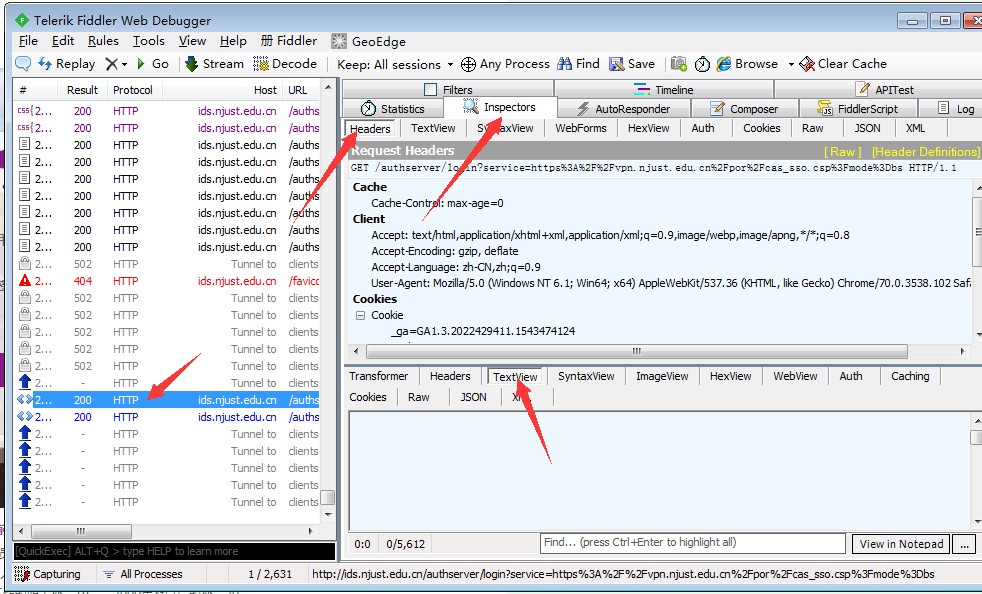Toggle Stream mode

click(x=214, y=63)
